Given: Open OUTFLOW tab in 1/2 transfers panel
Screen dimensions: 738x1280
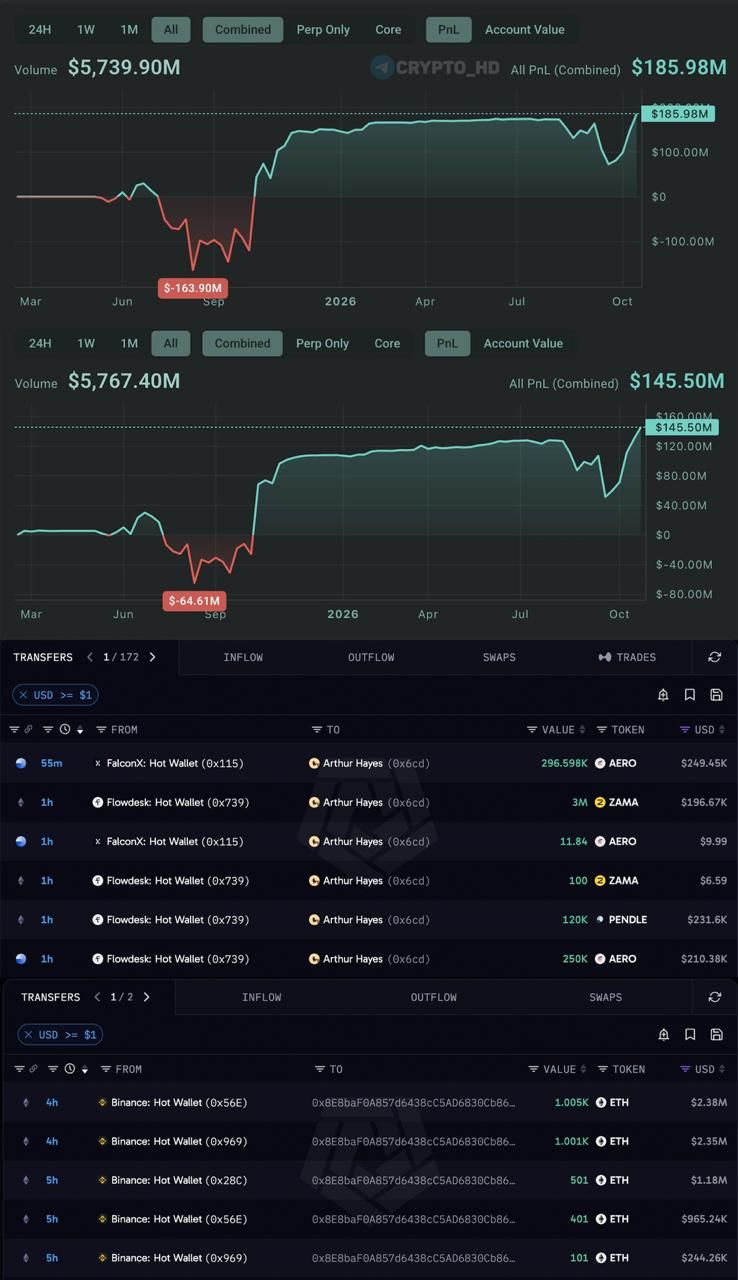Looking at the screenshot, I should tap(434, 997).
